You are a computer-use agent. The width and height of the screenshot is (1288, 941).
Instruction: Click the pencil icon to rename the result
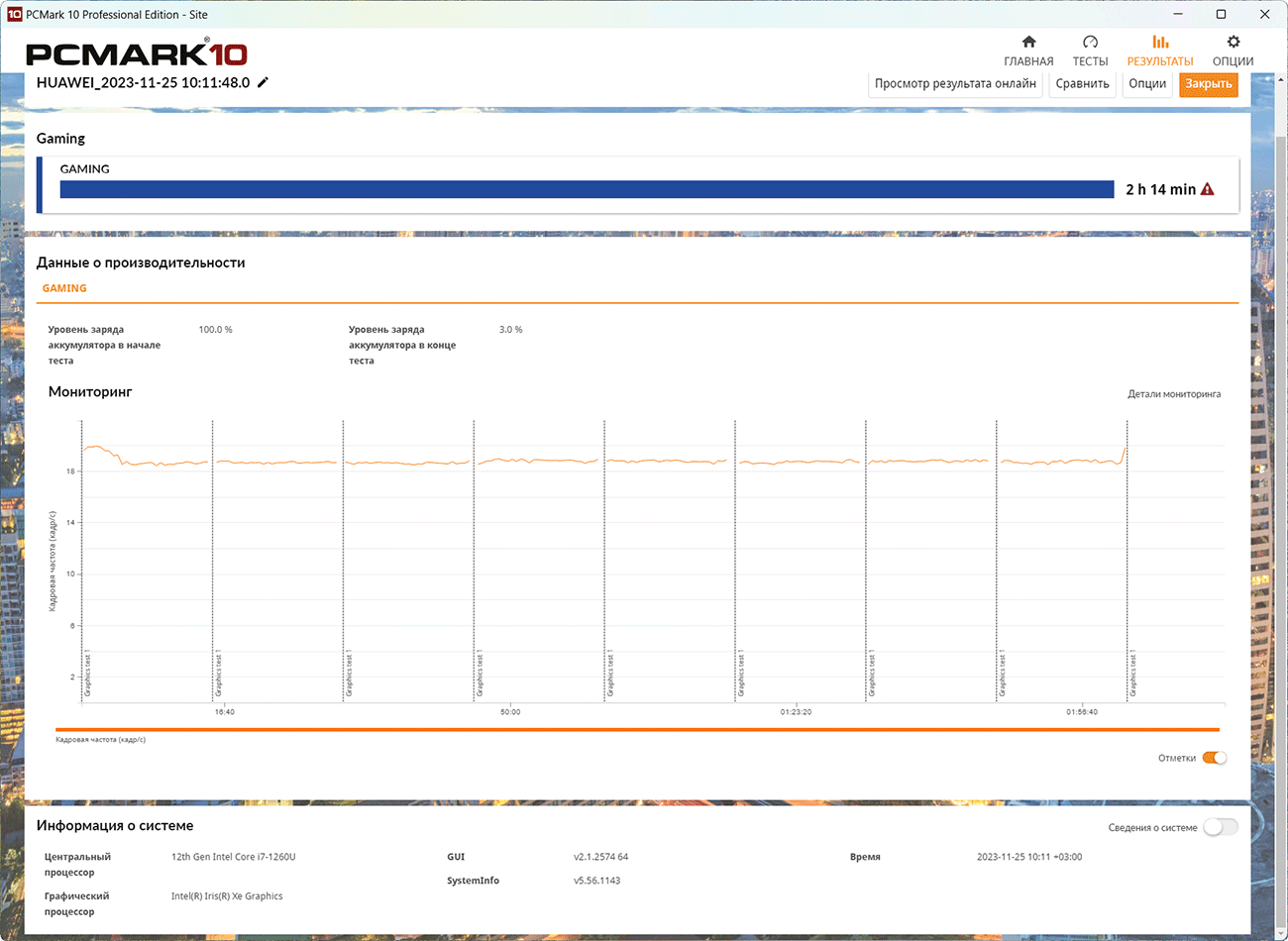click(x=263, y=82)
